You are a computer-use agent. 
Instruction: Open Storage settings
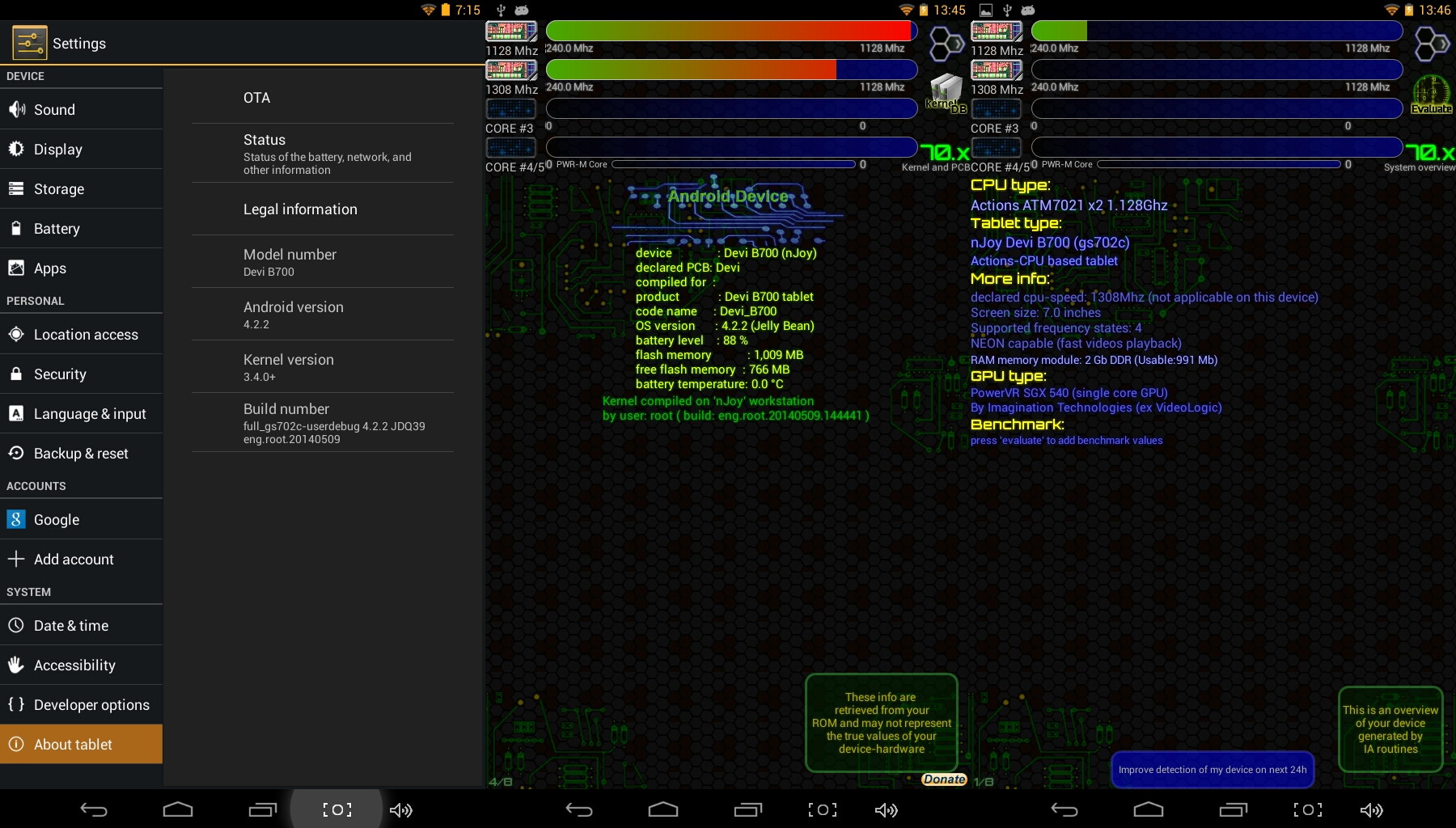point(81,188)
